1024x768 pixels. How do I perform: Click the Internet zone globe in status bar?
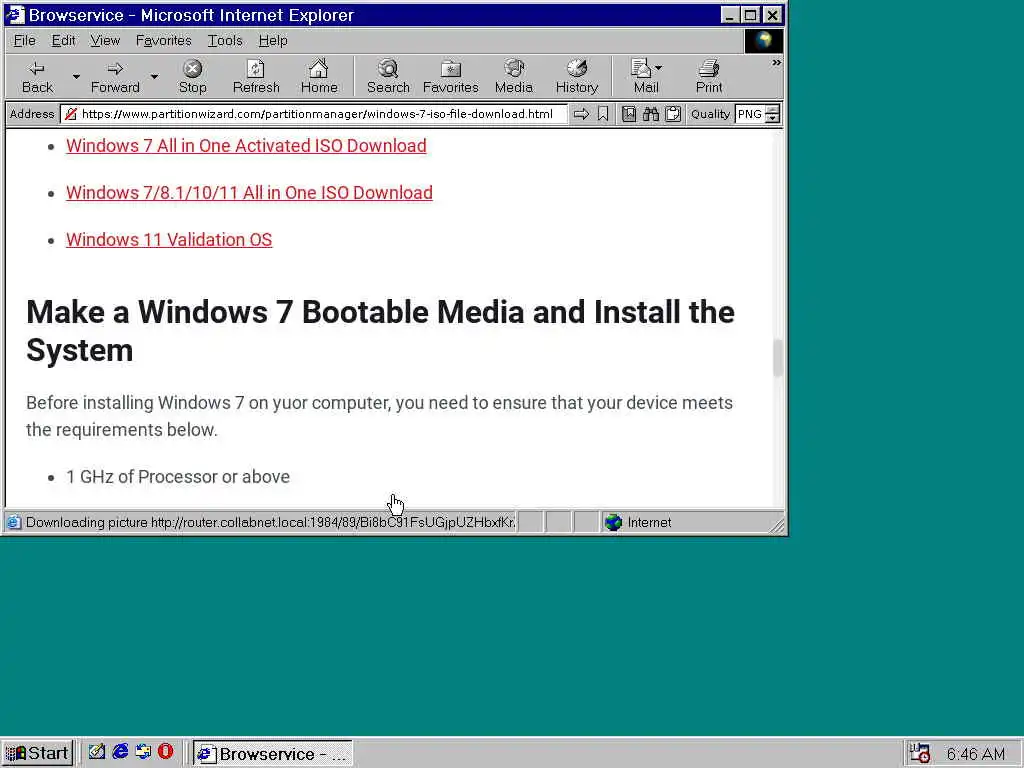click(x=613, y=522)
